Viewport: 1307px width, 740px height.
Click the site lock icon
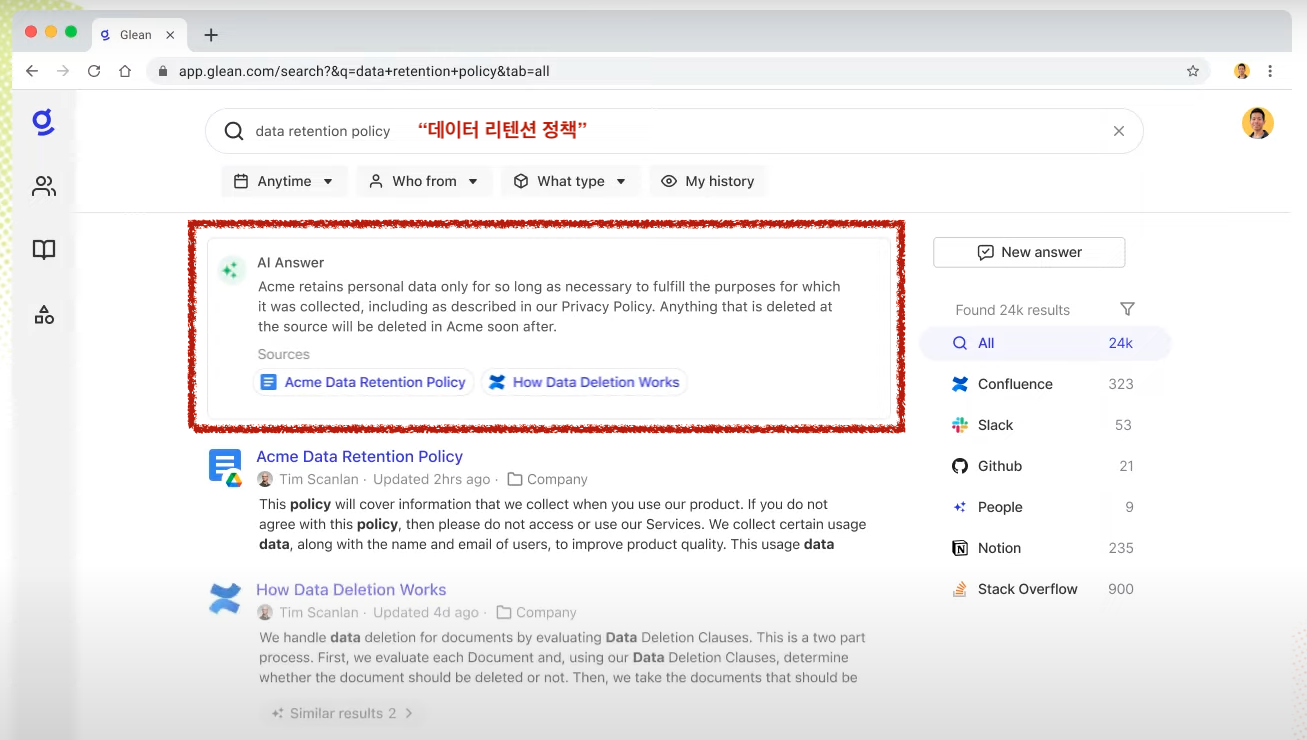point(163,71)
